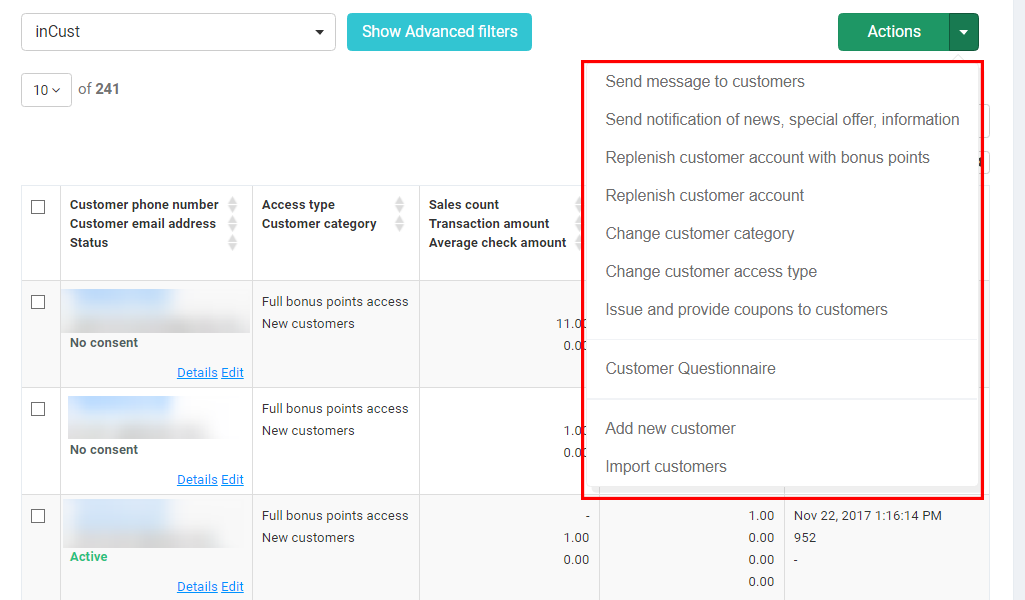Screen dimensions: 1025x600
Task: Open the rows-per-page 10 dropdown
Action: tap(46, 90)
